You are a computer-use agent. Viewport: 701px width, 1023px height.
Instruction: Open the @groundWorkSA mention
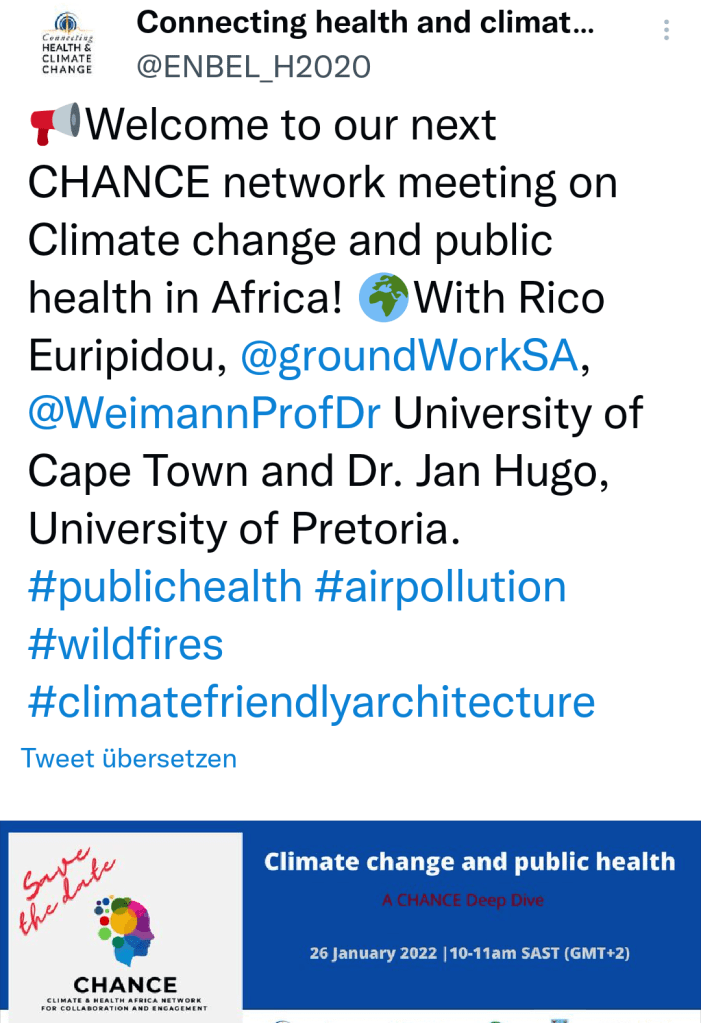click(410, 356)
